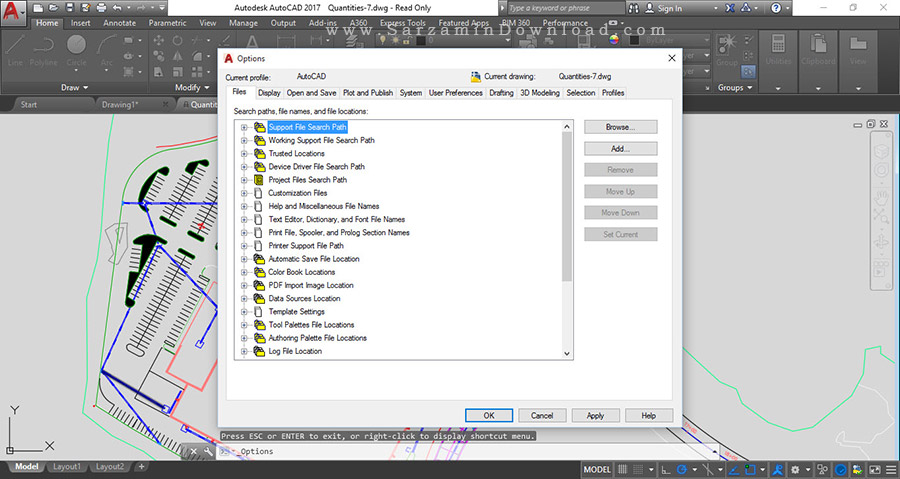Select the Rotate tool in Modify panel
Image resolution: width=900 pixels, height=479 pixels.
coord(178,40)
